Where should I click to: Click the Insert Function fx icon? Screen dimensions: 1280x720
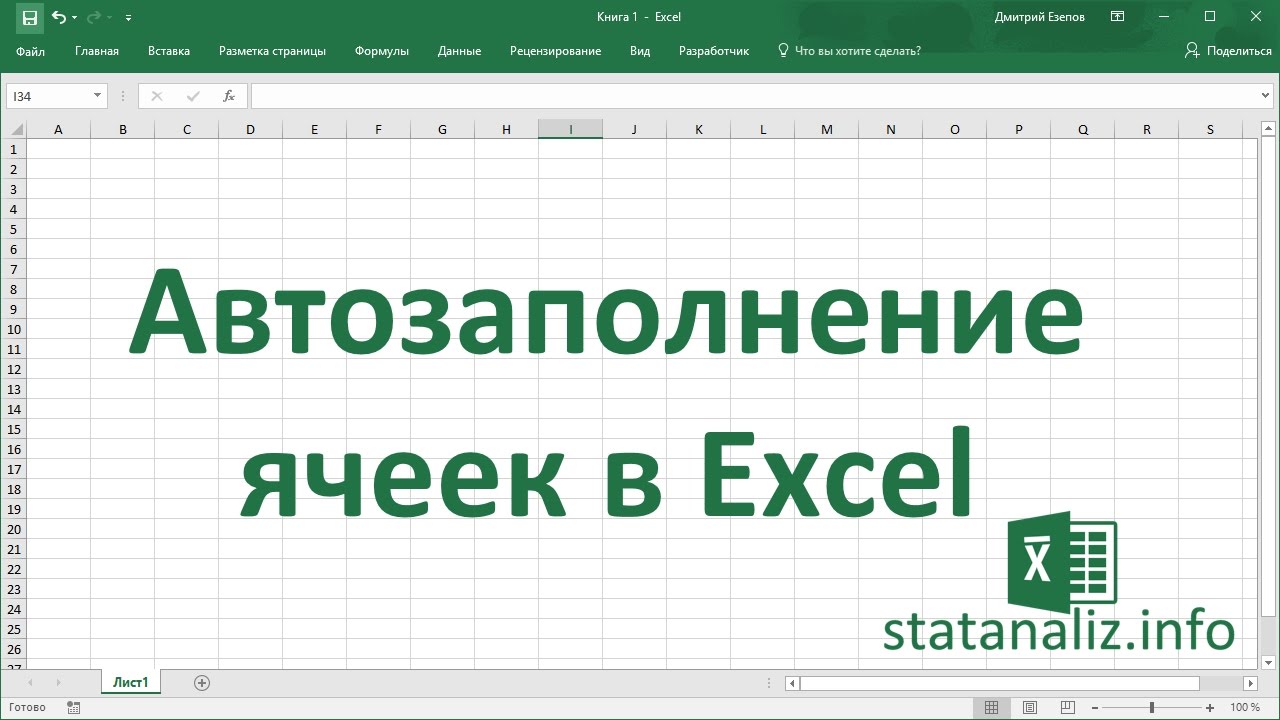tap(229, 96)
